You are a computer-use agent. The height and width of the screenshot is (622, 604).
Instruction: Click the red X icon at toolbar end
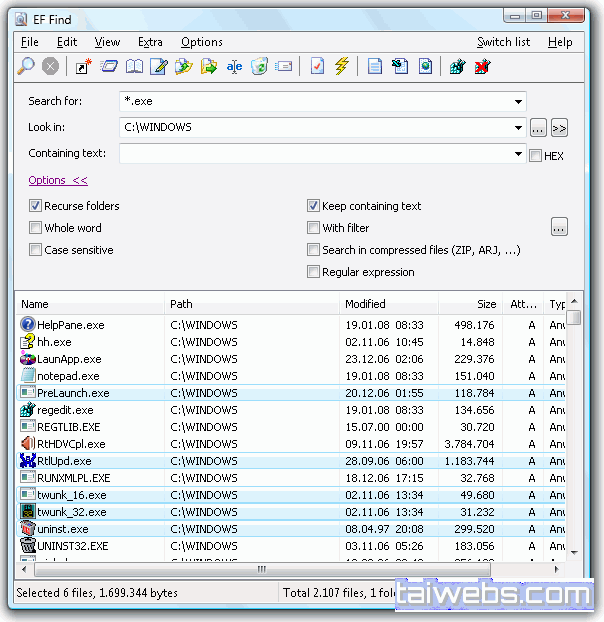pyautogui.click(x=483, y=67)
